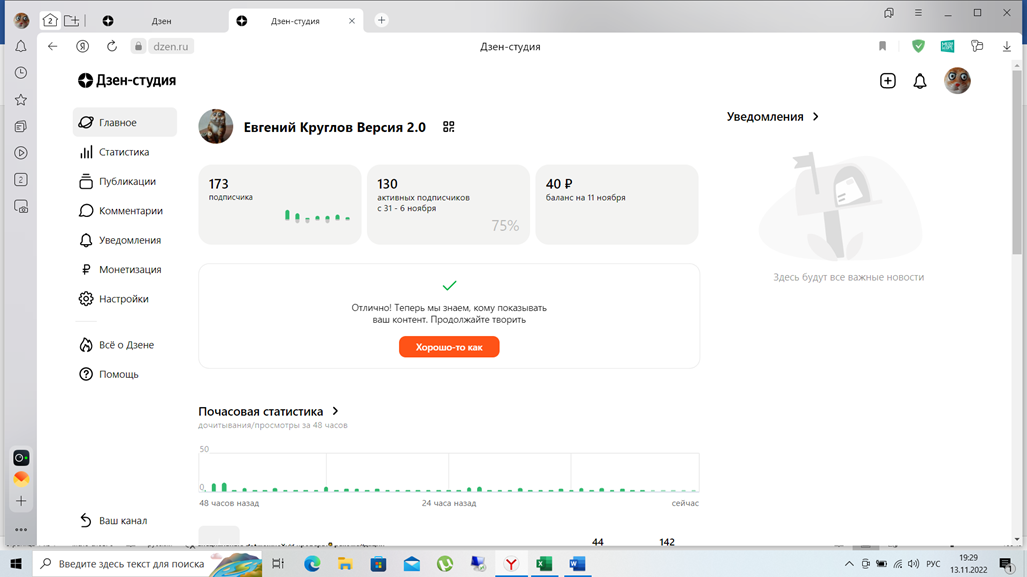Click the dzen.ru address field
Screen dimensions: 1027x577
170,47
